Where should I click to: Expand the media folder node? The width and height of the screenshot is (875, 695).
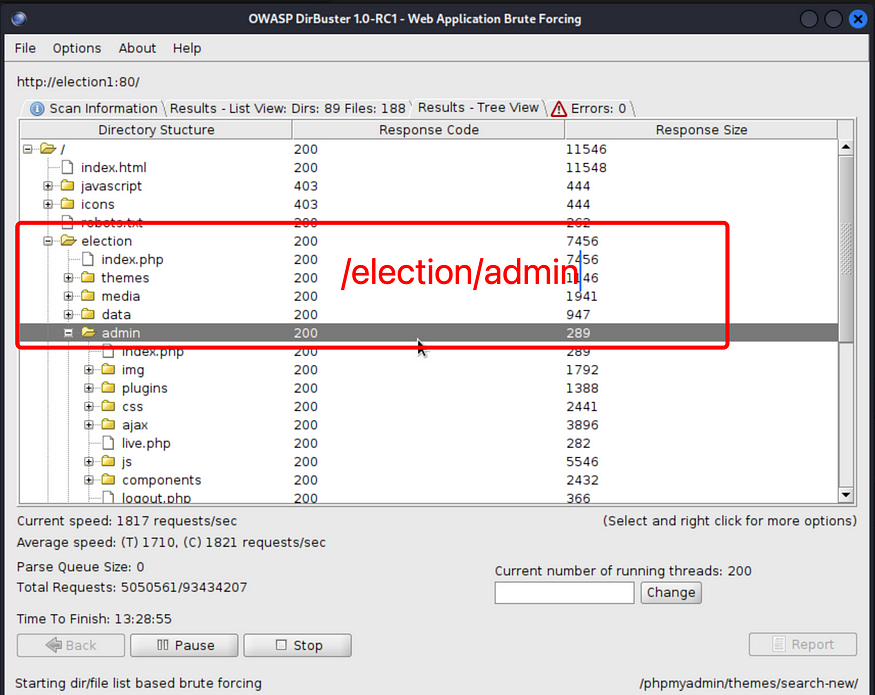[68, 296]
